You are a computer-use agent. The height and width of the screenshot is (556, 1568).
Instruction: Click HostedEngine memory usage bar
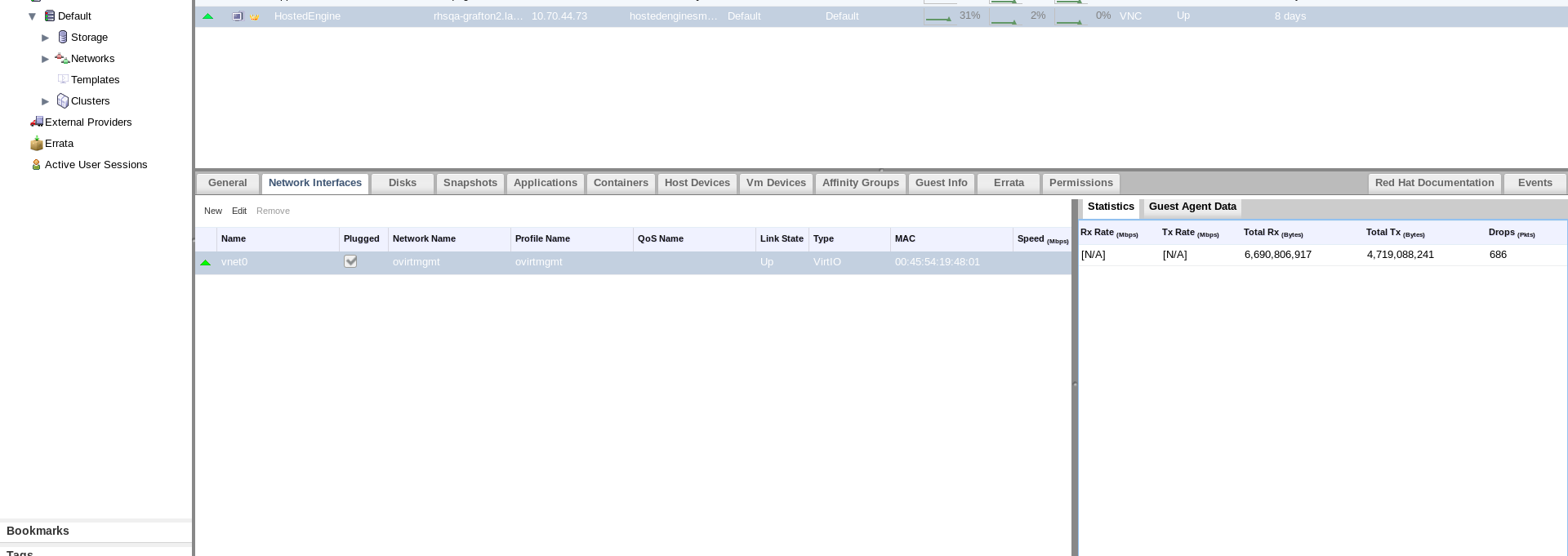pos(939,16)
